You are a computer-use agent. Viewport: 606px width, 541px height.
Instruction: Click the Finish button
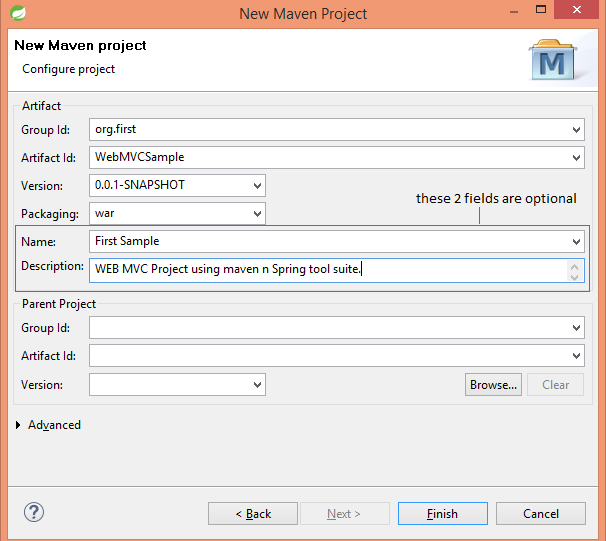(443, 514)
